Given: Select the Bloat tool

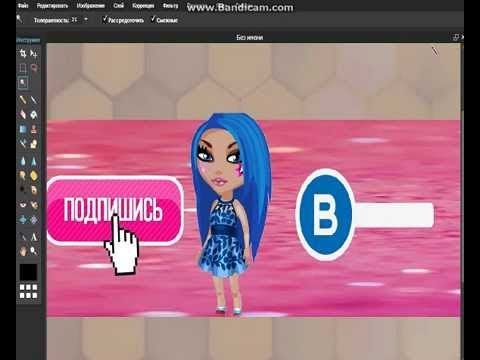Looking at the screenshot, I should click(23, 219).
